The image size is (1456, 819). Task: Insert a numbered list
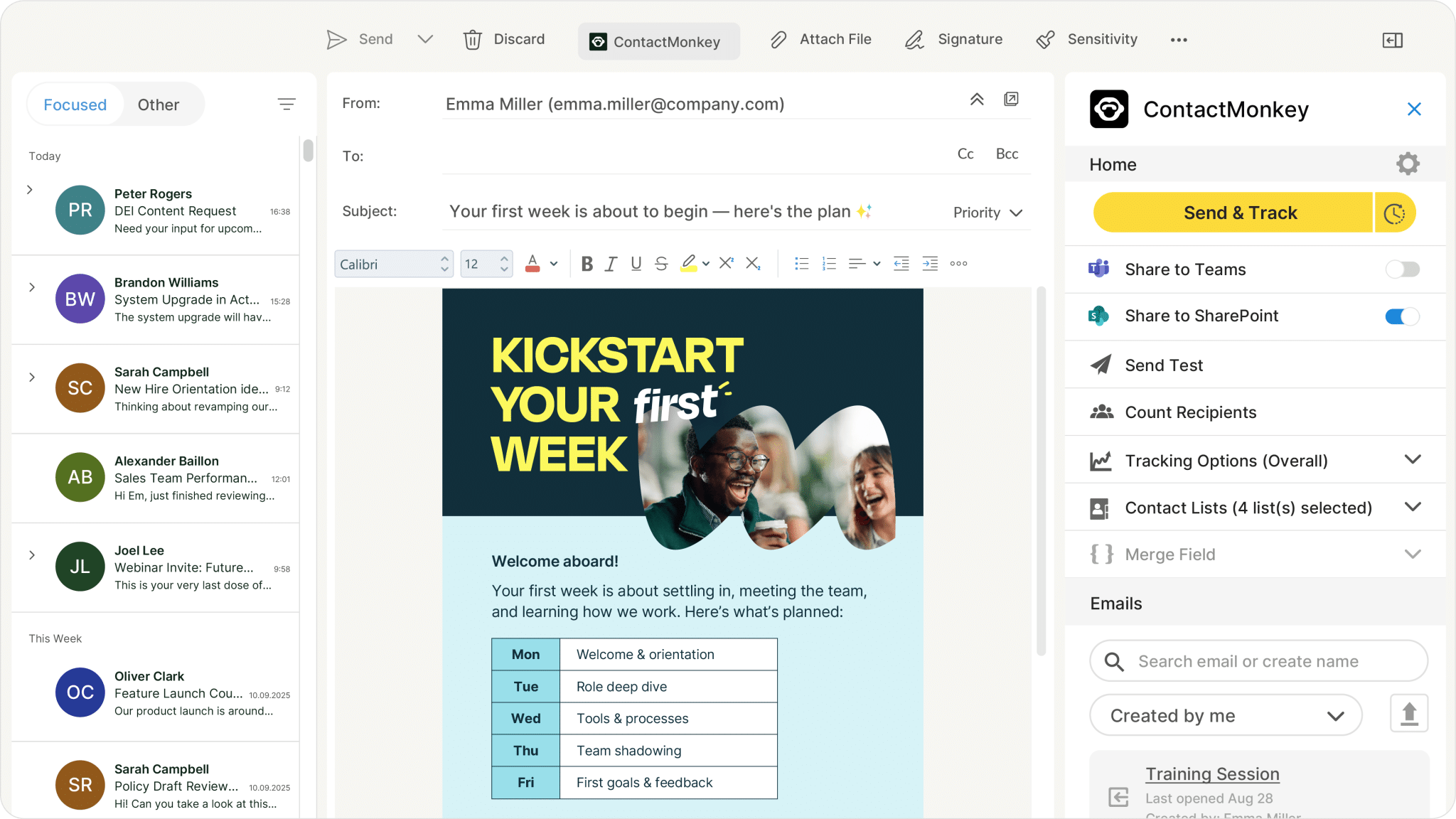tap(829, 264)
